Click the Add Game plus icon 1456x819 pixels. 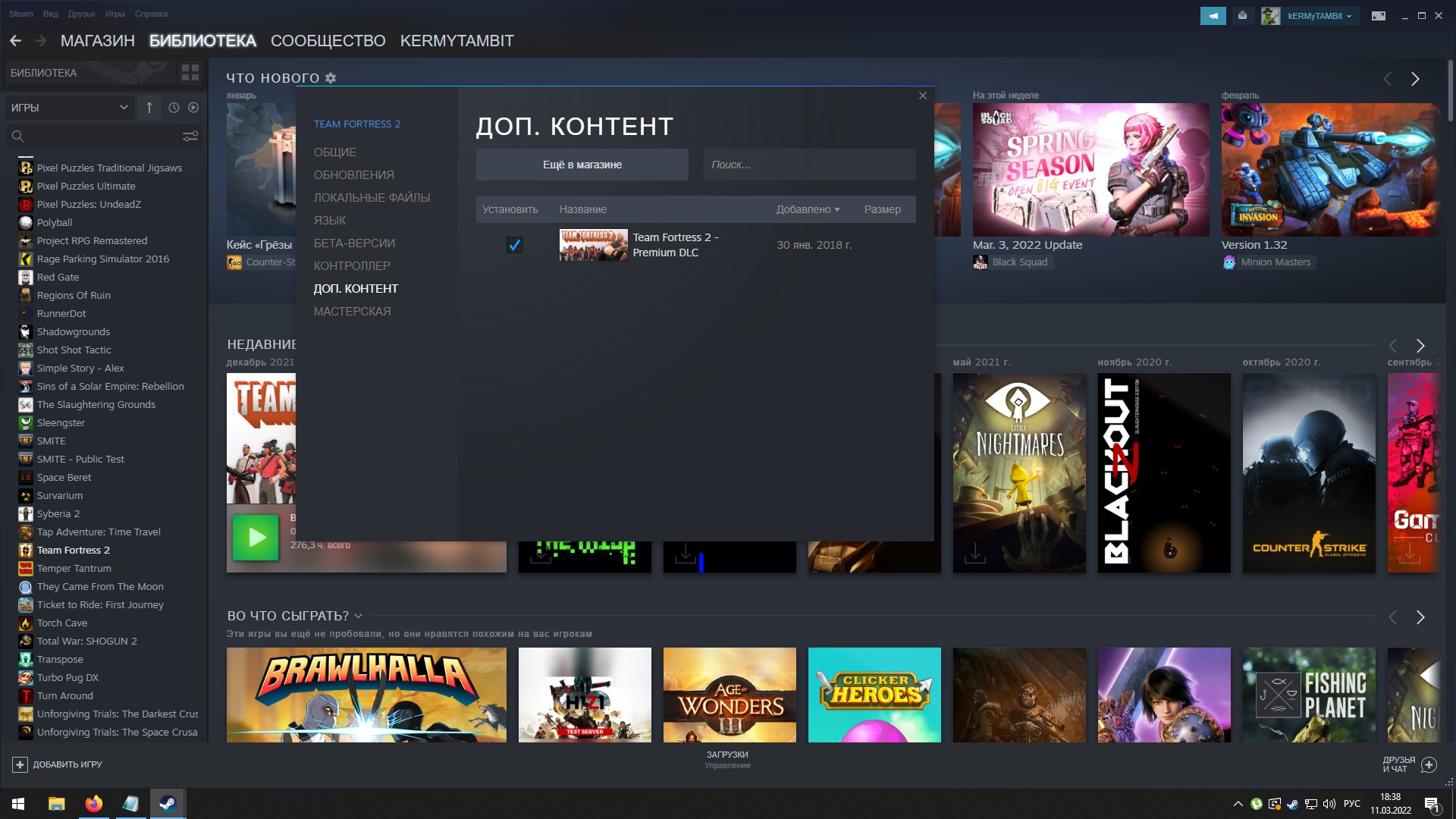coord(20,764)
